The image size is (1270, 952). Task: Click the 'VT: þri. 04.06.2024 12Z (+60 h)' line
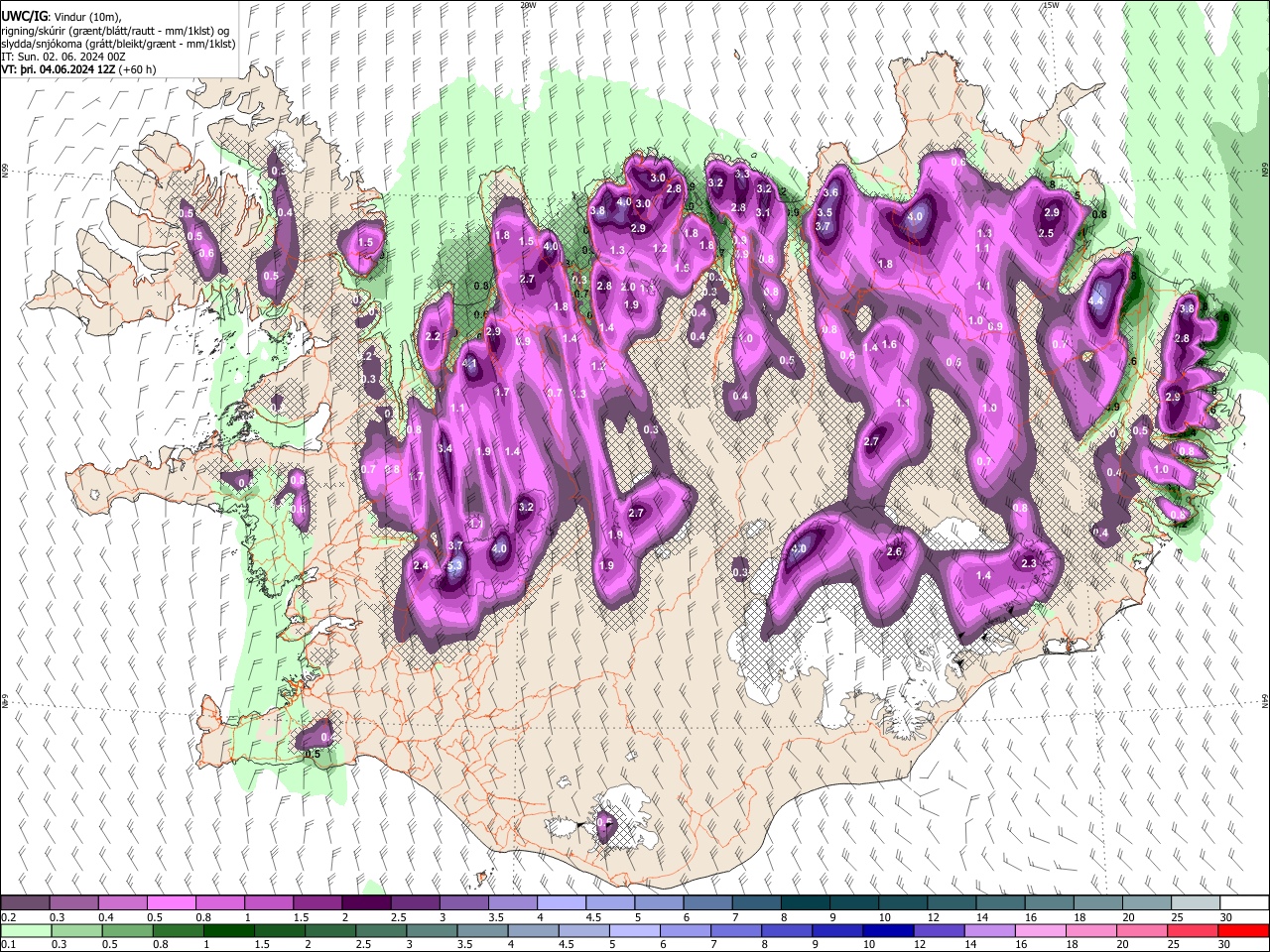78,69
